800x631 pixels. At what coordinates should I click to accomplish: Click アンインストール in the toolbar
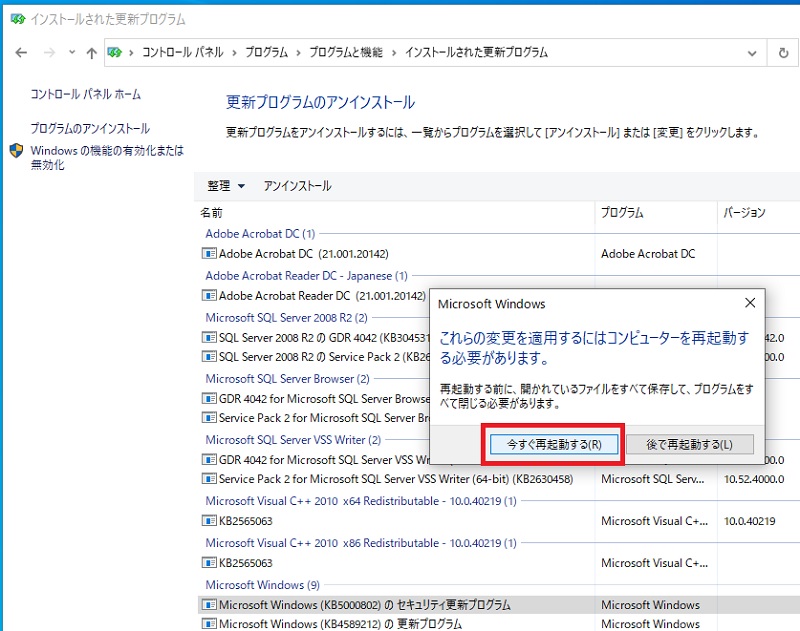[x=297, y=186]
